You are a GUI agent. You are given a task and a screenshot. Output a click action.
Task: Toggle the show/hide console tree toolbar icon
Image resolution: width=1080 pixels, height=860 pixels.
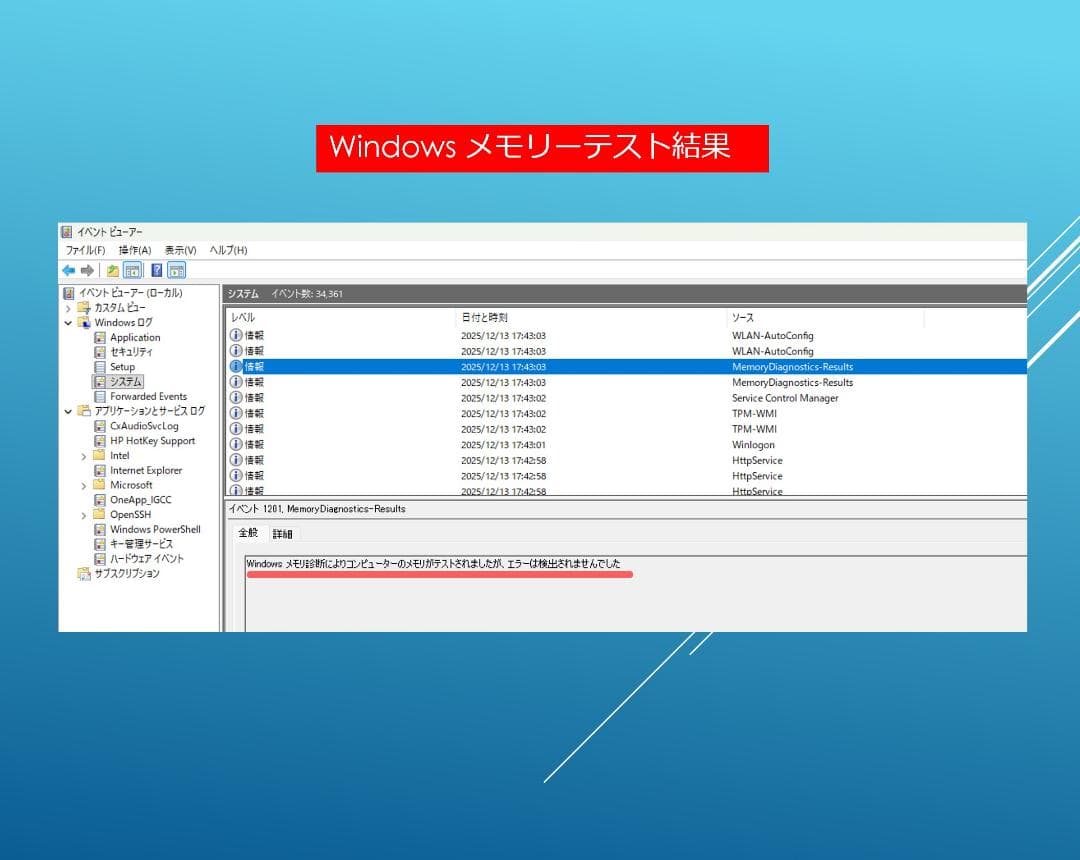click(132, 270)
